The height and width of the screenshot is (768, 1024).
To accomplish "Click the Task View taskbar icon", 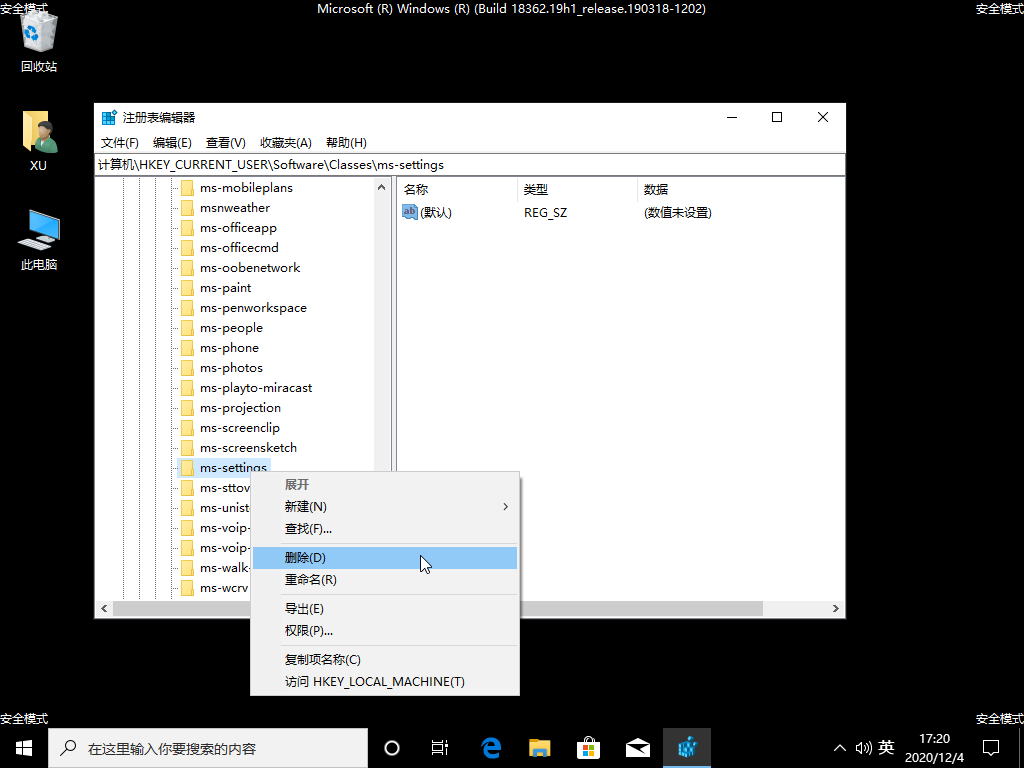I will (x=440, y=747).
